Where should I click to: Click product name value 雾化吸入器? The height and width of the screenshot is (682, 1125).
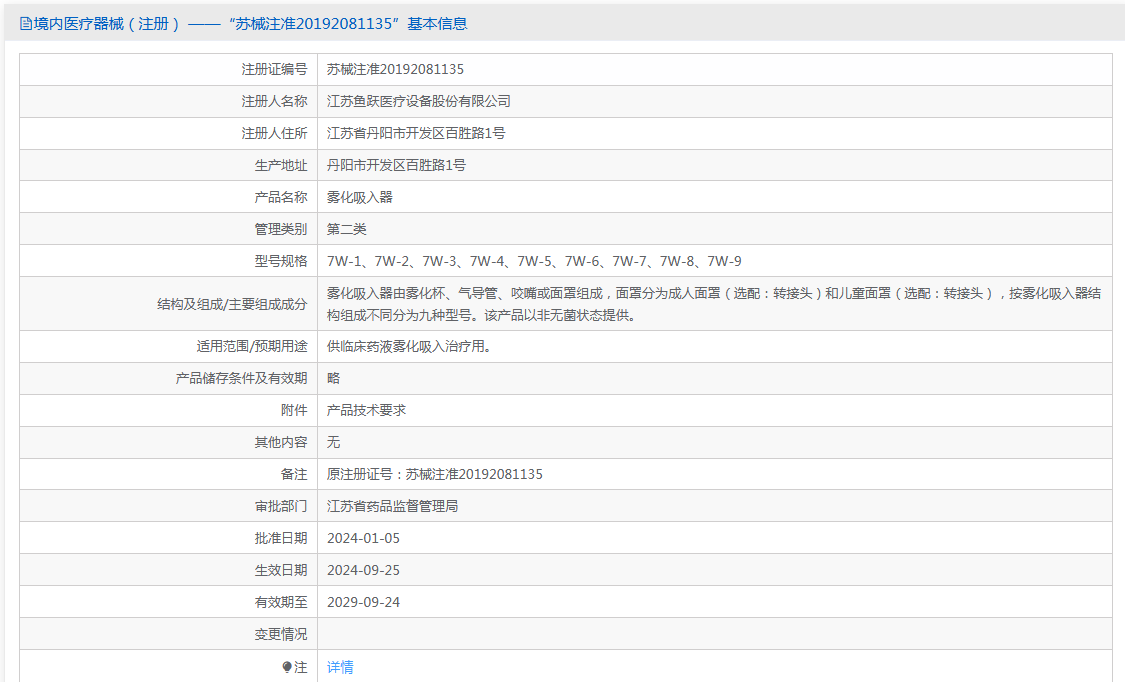click(x=360, y=197)
